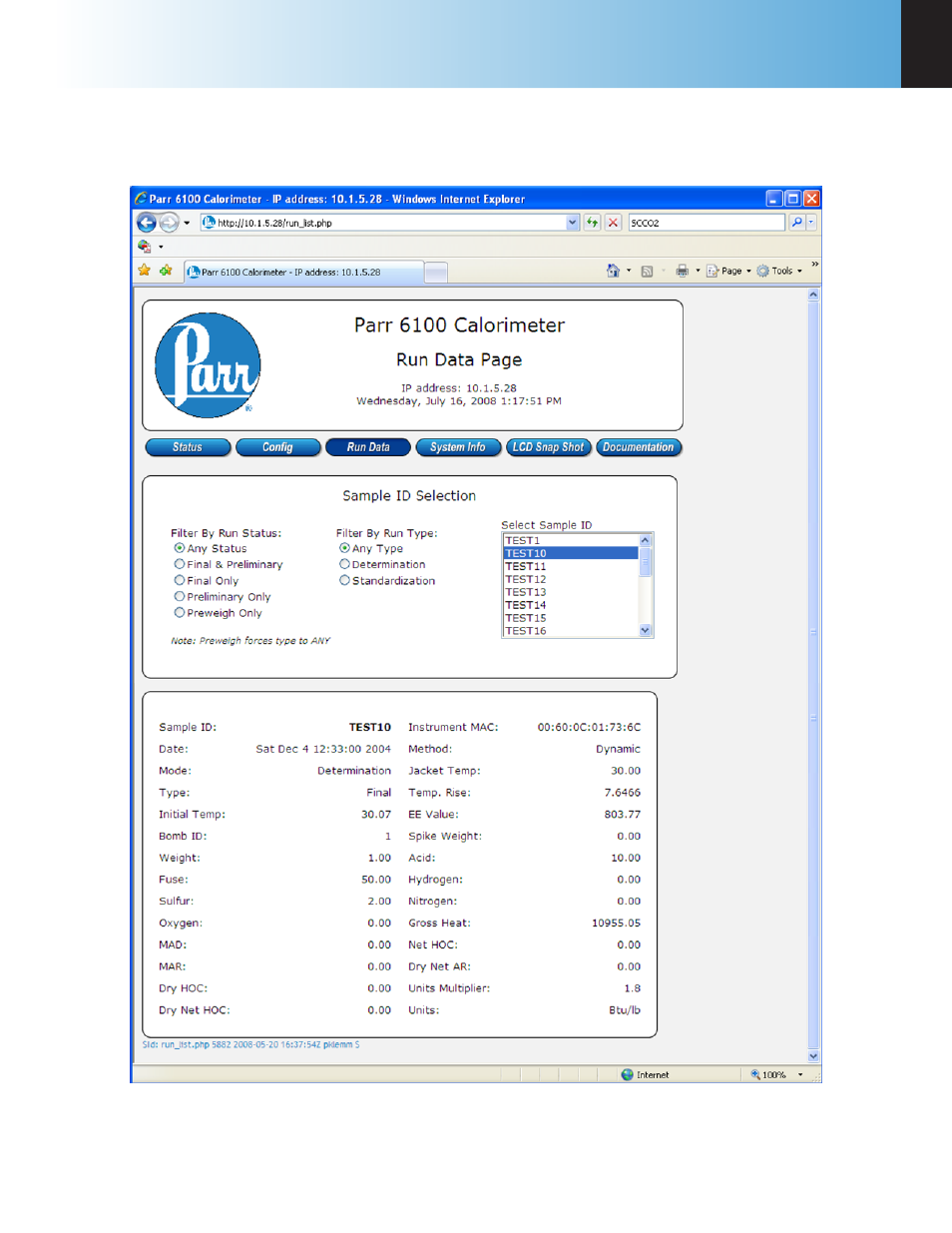
Task: Open the System Info page tab
Action: (458, 447)
